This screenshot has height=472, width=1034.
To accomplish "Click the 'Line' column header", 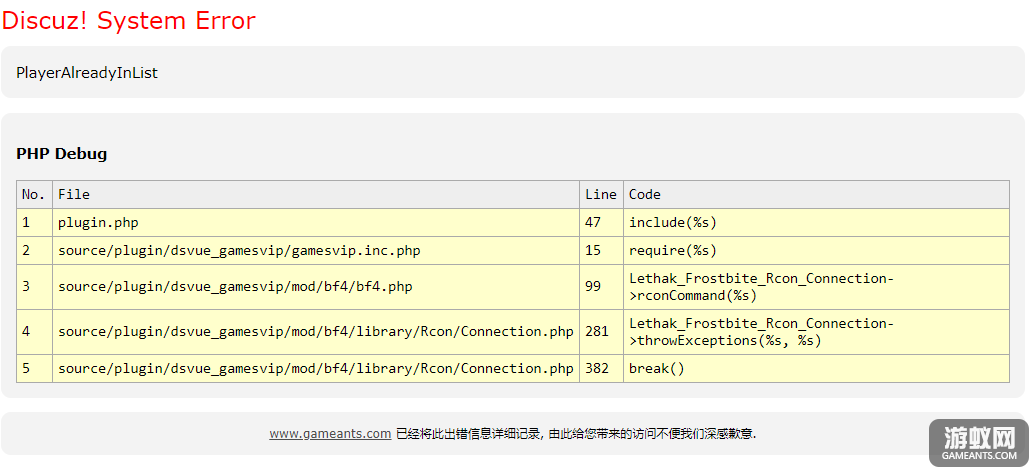I will [x=601, y=194].
